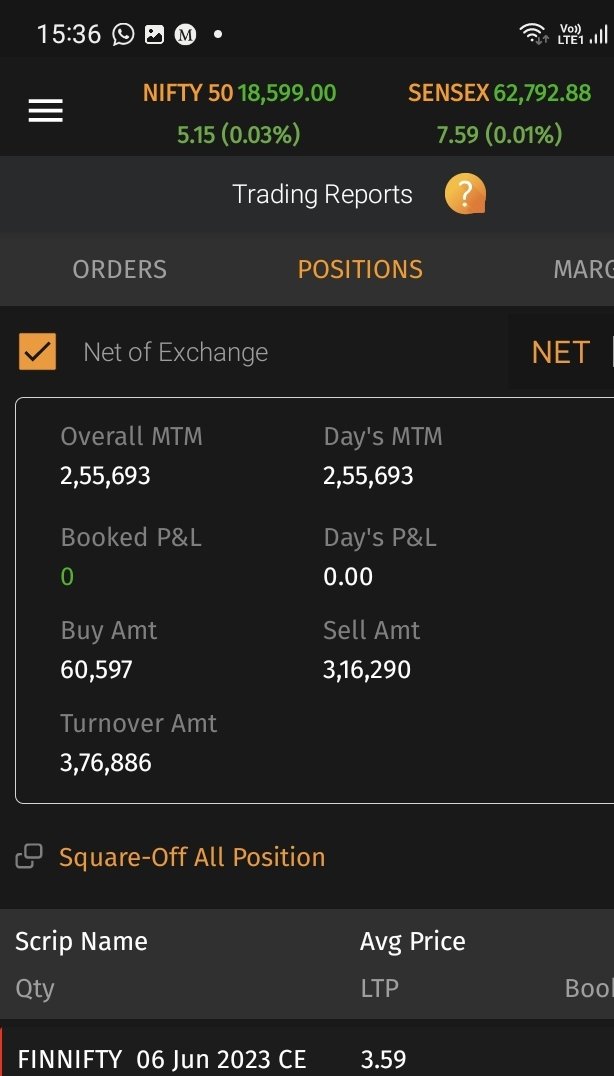Tap the Wi-Fi signal status icon

click(x=533, y=33)
